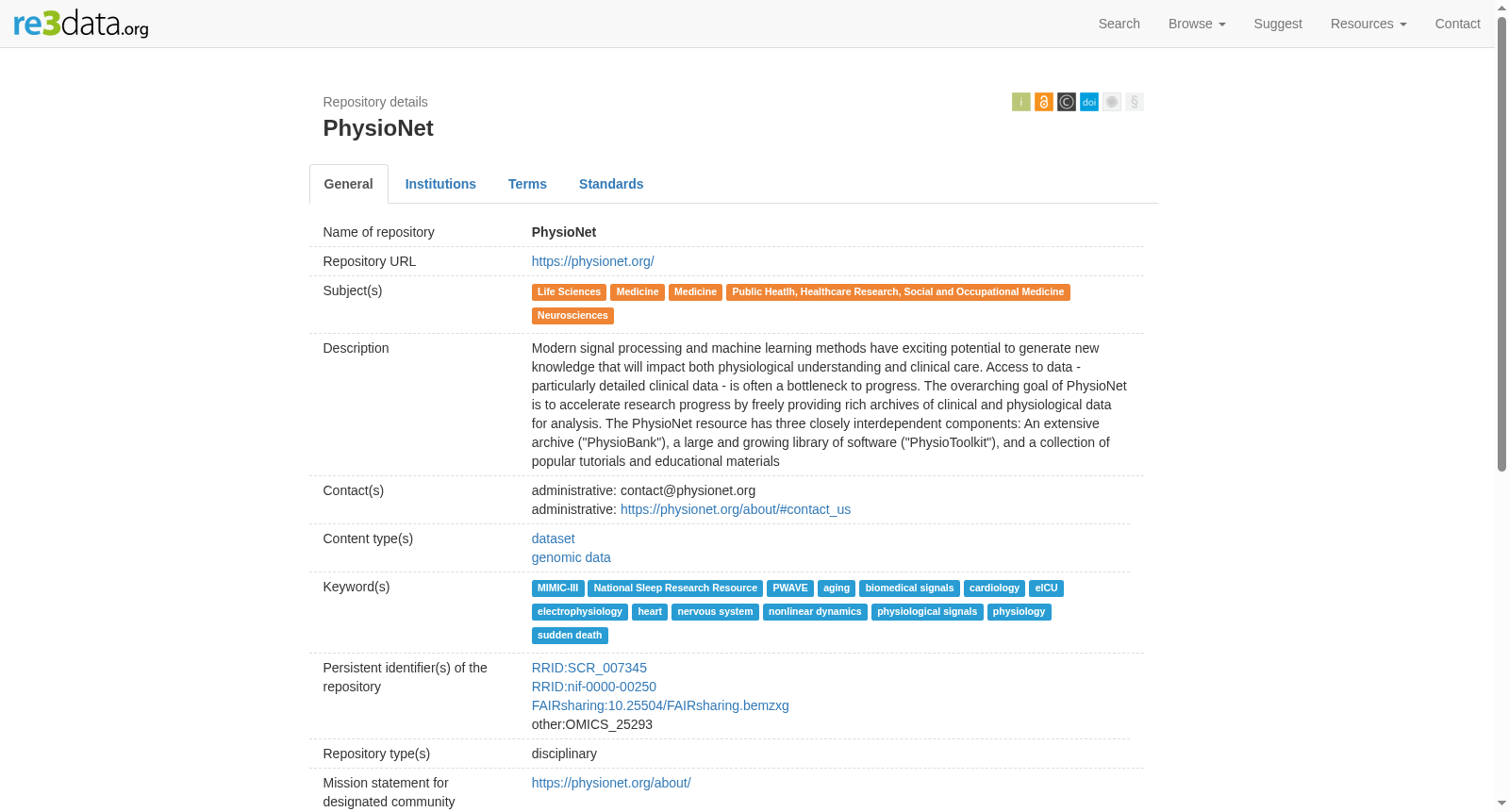The width and height of the screenshot is (1509, 812).
Task: Open the RRID:SCR_007345 identifier link
Action: pyautogui.click(x=589, y=668)
